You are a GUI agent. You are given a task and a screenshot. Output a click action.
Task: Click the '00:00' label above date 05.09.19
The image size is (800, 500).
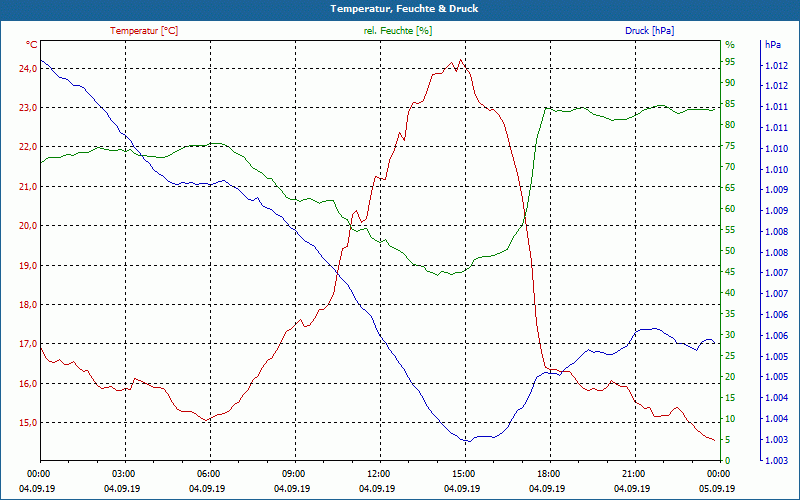(717, 473)
